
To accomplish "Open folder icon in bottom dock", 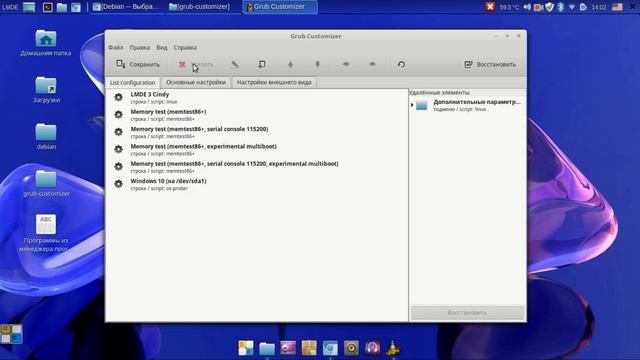I will coord(267,348).
